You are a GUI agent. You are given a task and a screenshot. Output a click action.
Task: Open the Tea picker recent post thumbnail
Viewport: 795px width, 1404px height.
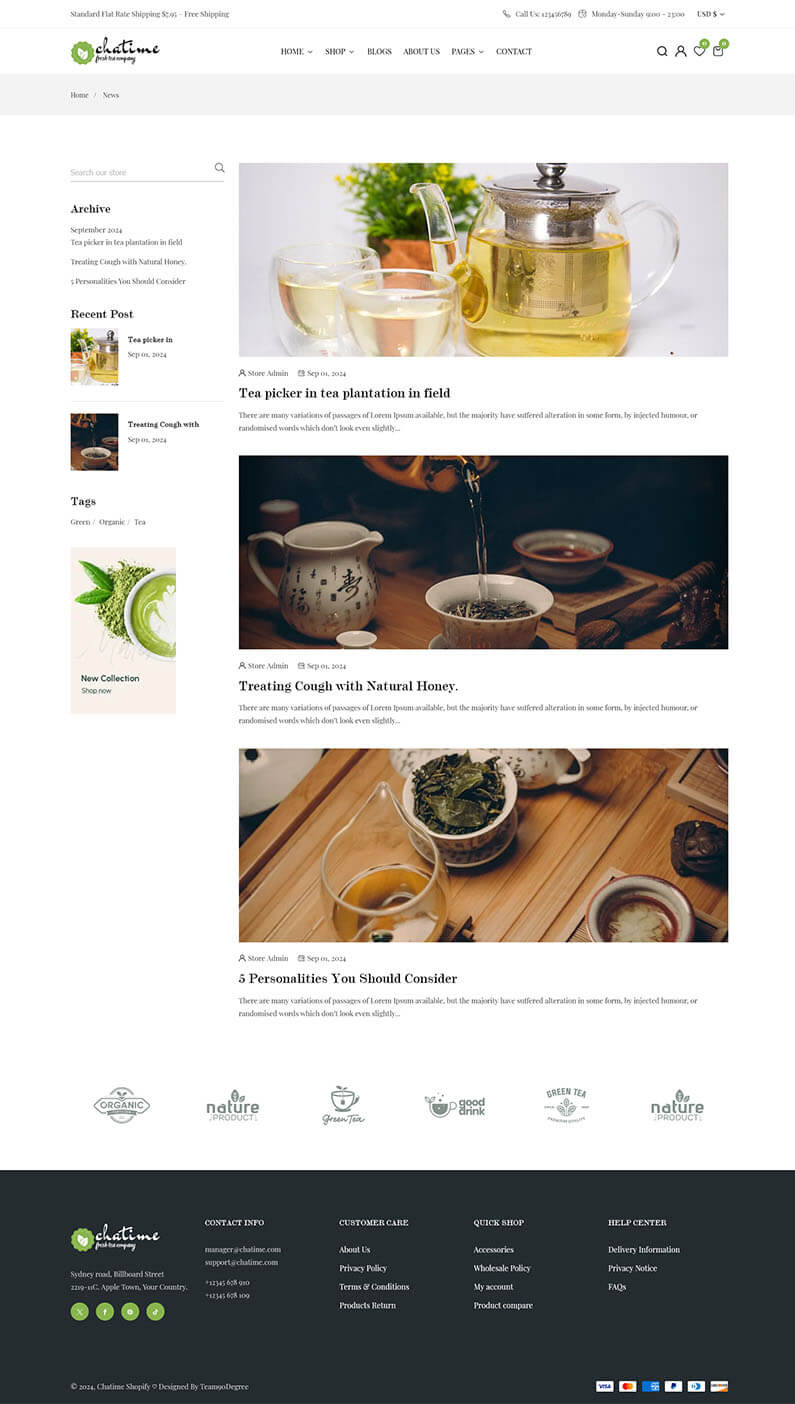pos(94,357)
